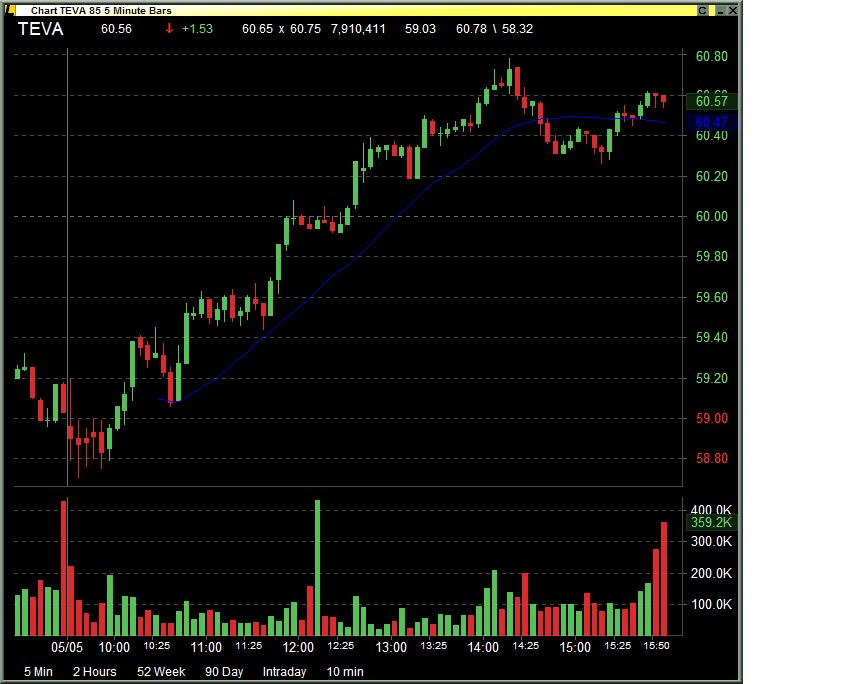
Task: Click the tall green volume spike after 12:00
Action: click(317, 568)
